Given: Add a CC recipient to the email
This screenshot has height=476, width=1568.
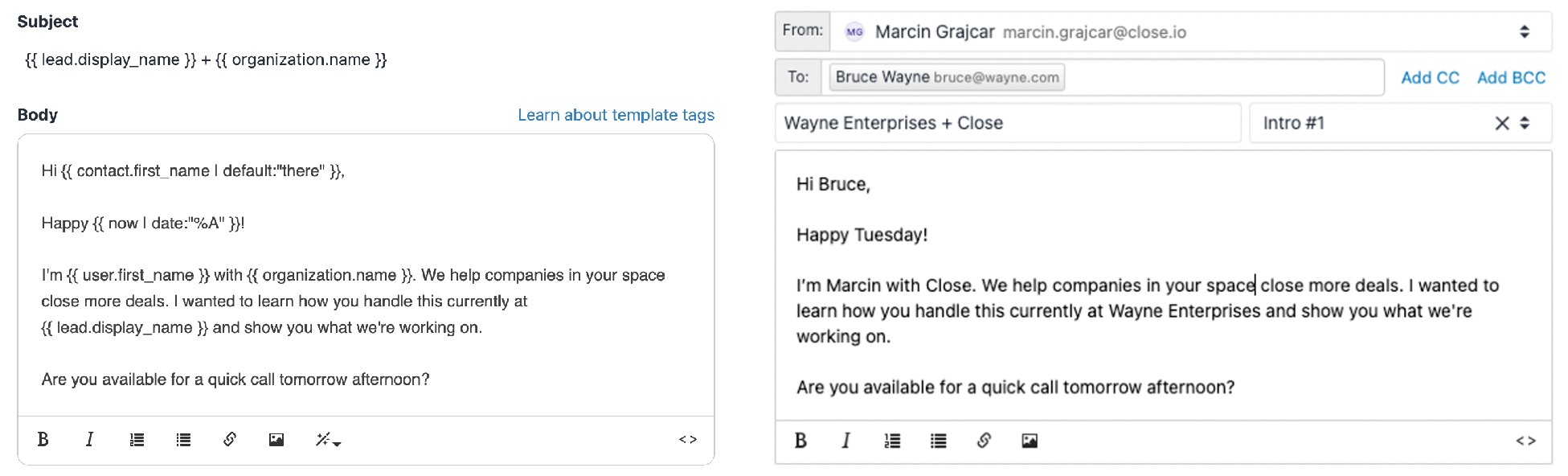Looking at the screenshot, I should [1429, 77].
